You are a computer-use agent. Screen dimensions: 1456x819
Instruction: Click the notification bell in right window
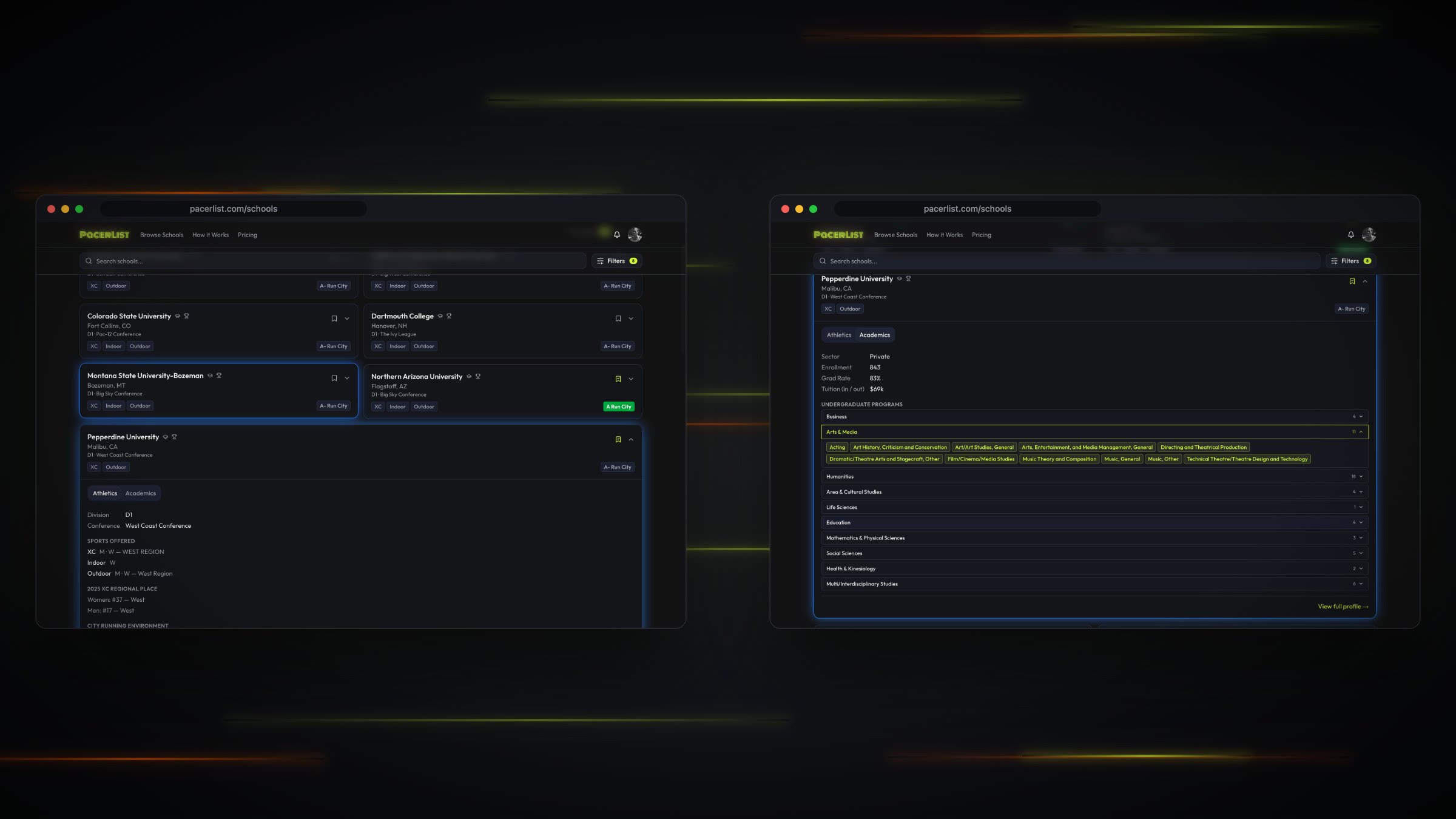(x=1351, y=235)
